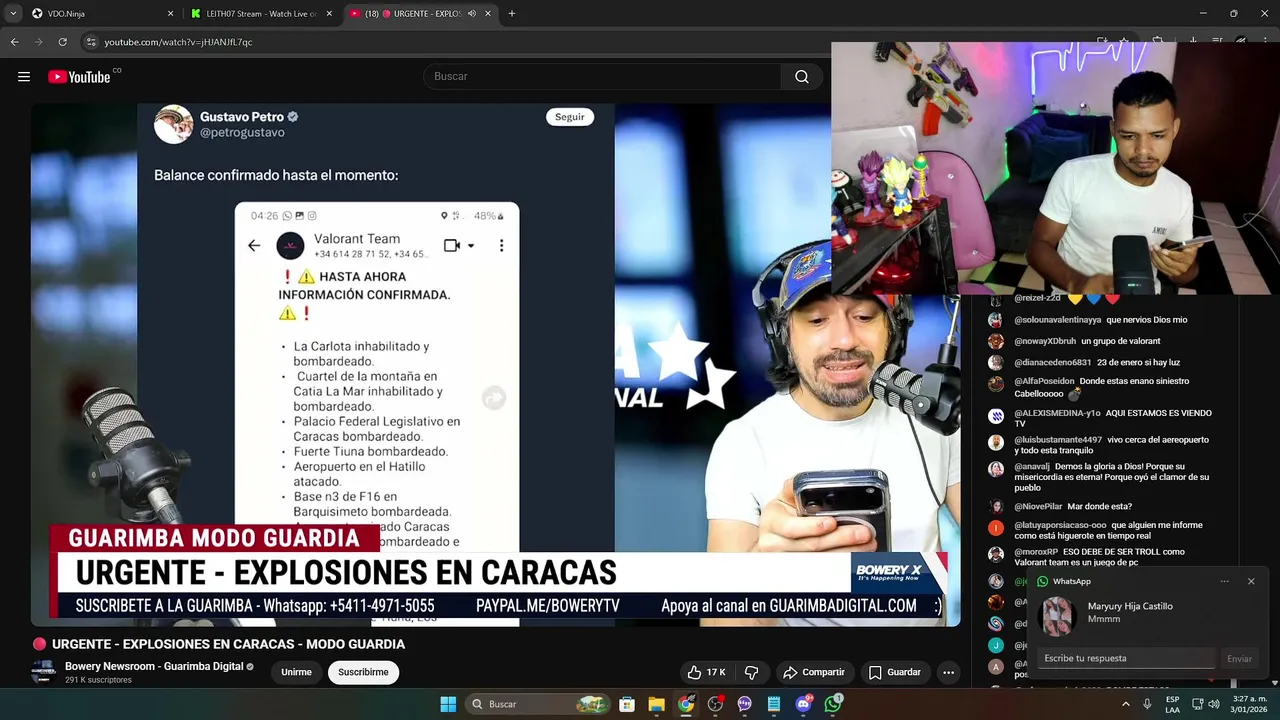Click the Unirme membership button
The image size is (1280, 720).
click(296, 672)
